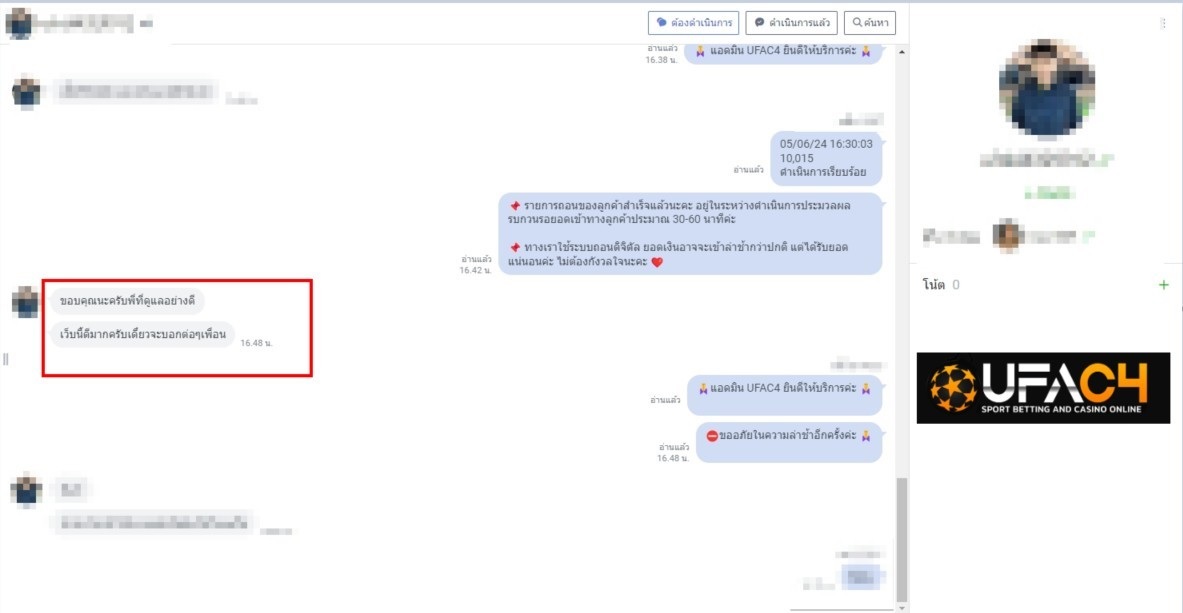Add a note with the green plus icon

(x=1163, y=285)
